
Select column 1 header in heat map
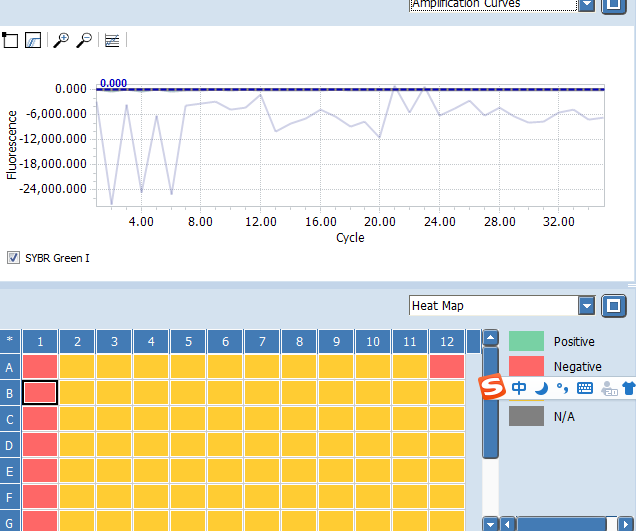tap(40, 342)
